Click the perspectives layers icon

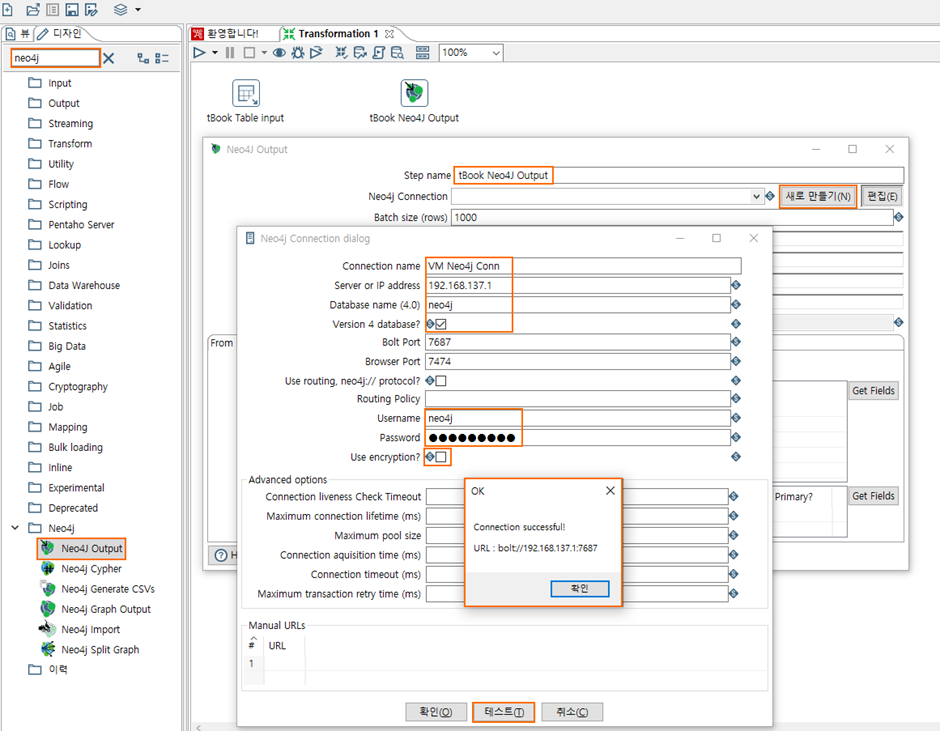(120, 9)
